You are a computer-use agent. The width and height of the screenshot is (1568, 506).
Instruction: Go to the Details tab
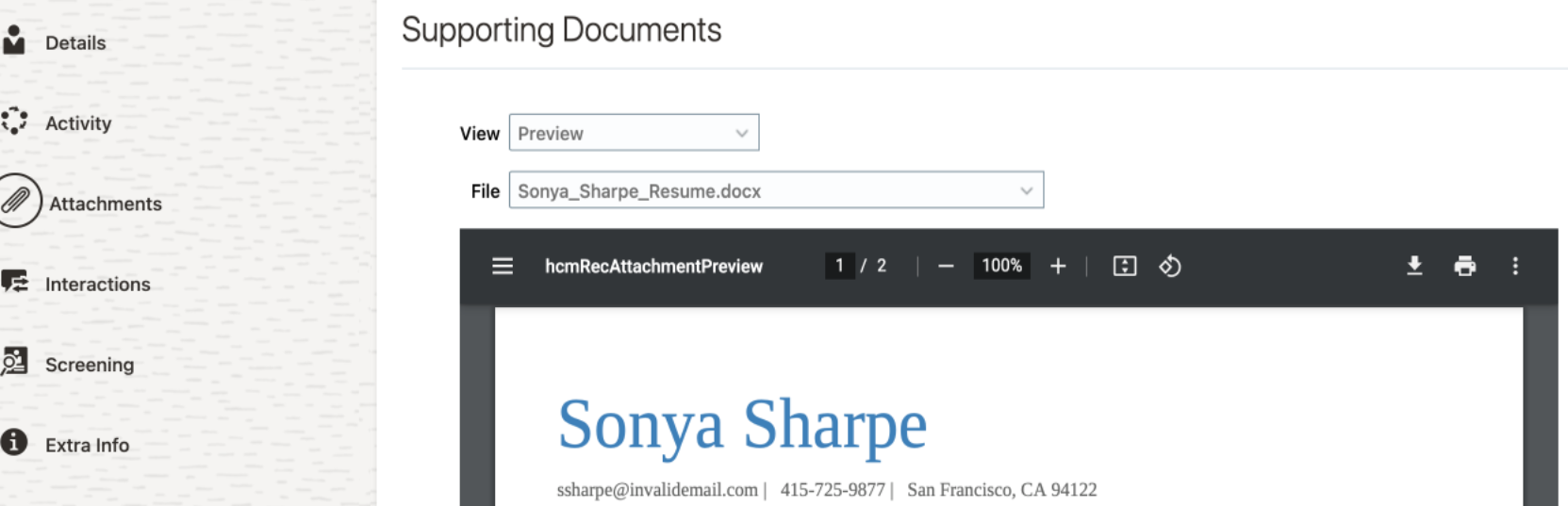click(75, 42)
